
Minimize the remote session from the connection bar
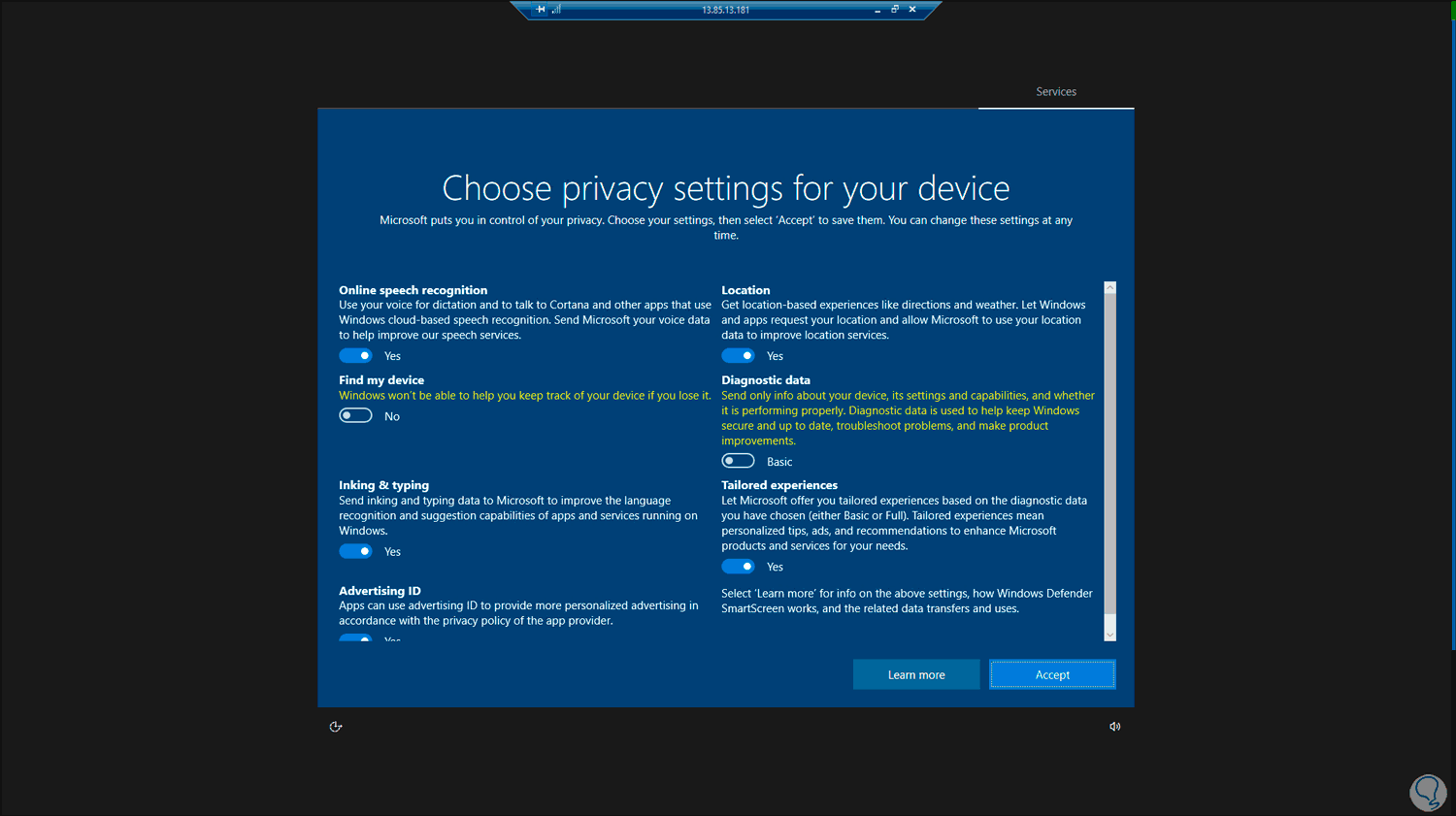[x=877, y=10]
